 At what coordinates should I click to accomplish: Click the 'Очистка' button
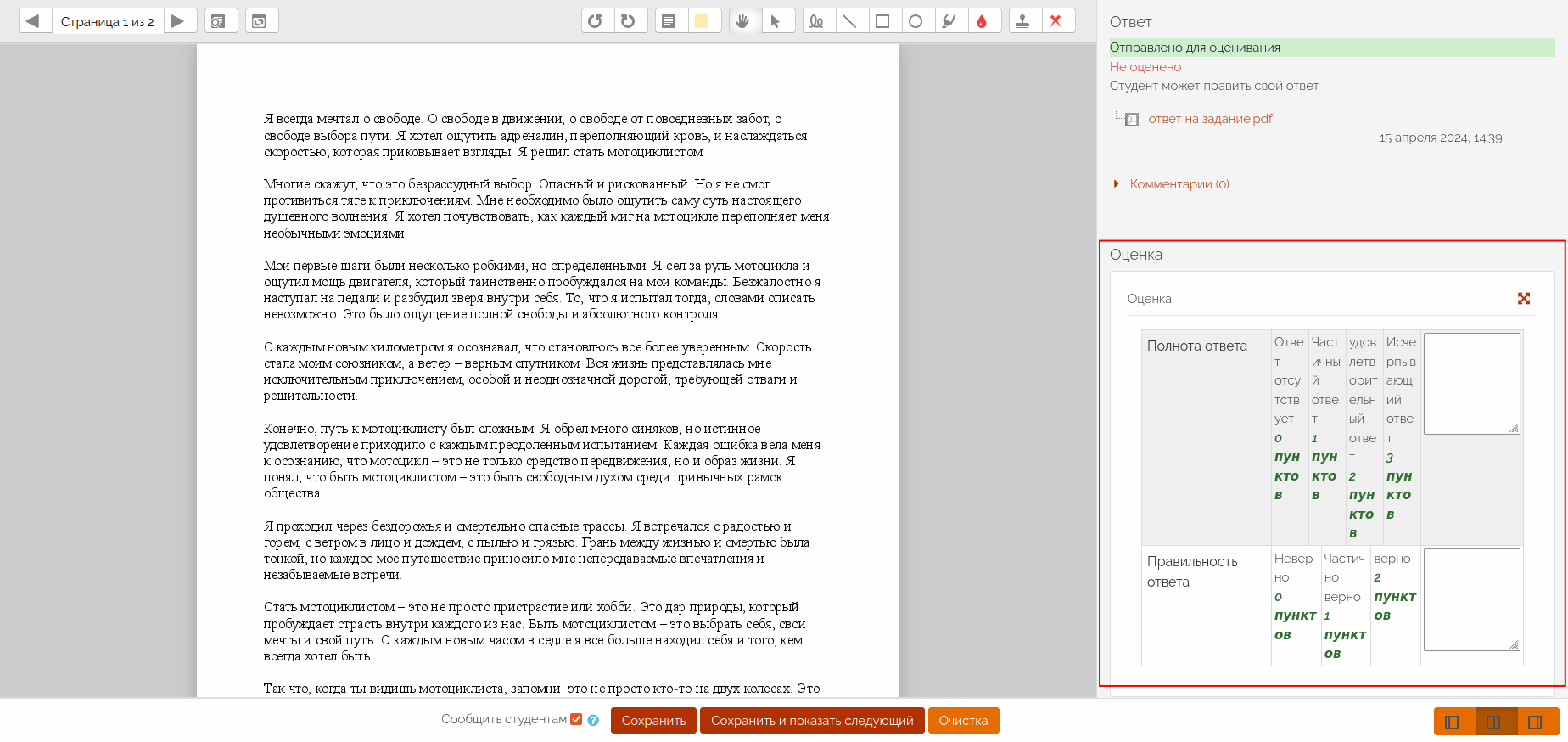coord(963,721)
